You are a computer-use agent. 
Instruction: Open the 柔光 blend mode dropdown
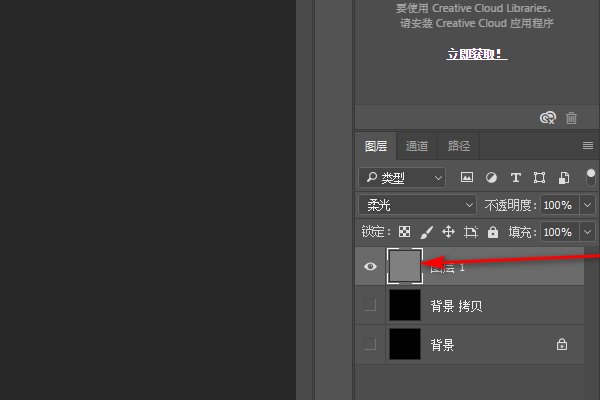click(x=417, y=205)
